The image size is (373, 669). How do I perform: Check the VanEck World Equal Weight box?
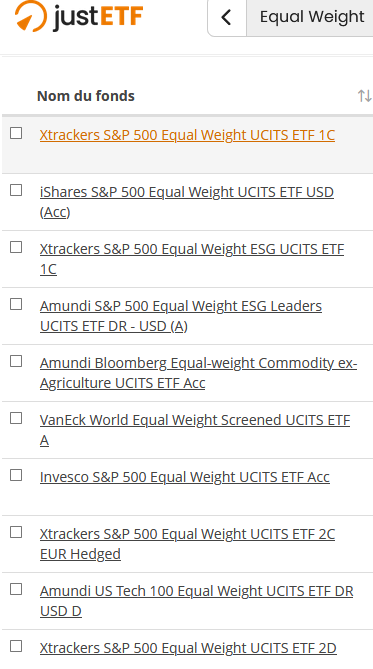[x=16, y=418]
